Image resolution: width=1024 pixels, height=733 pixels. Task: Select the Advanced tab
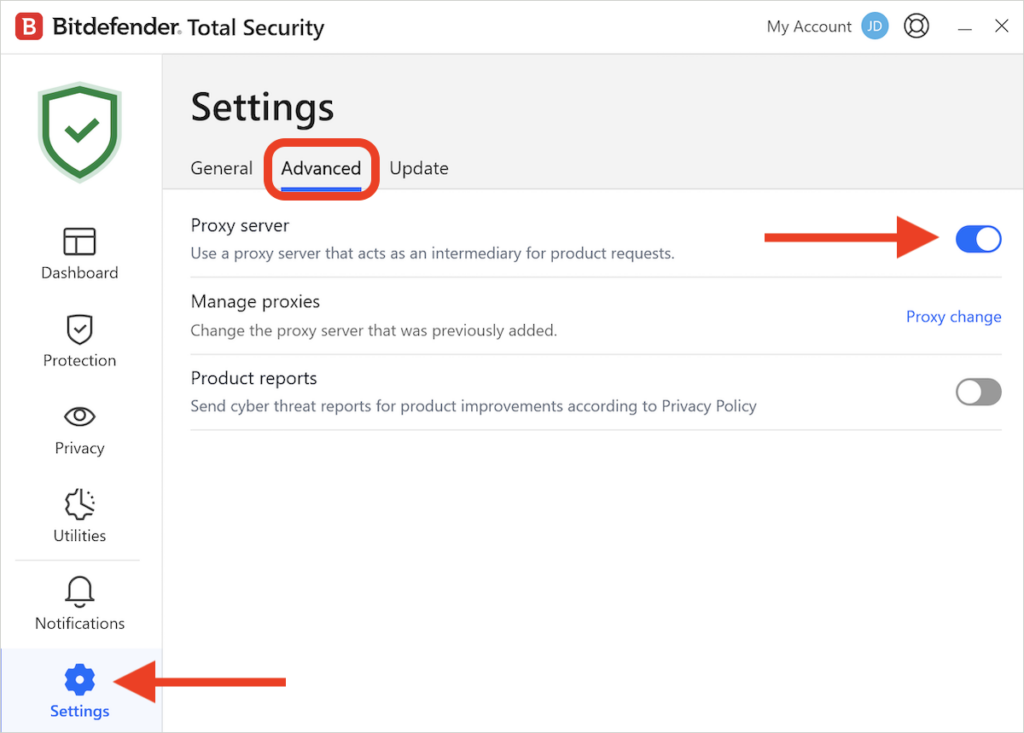[321, 168]
